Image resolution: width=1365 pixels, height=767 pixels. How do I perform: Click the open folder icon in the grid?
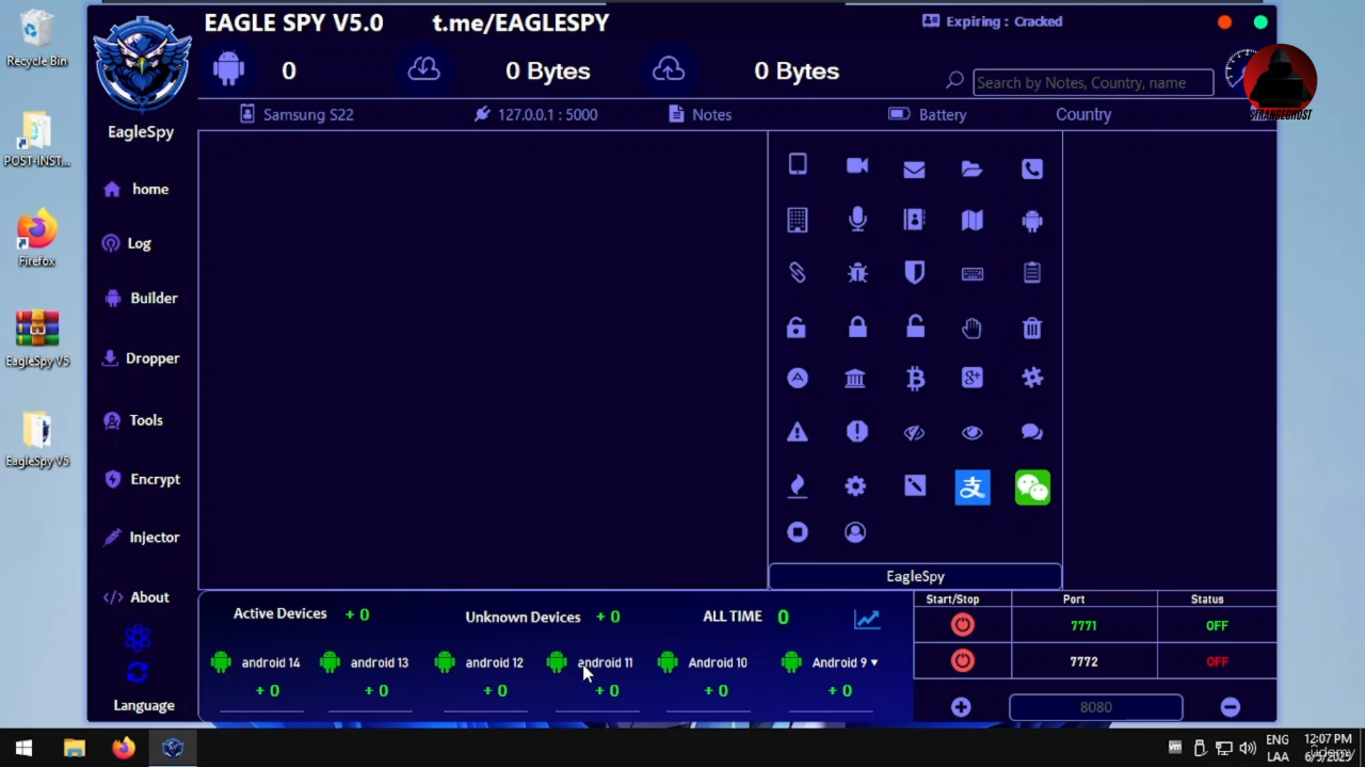point(972,169)
